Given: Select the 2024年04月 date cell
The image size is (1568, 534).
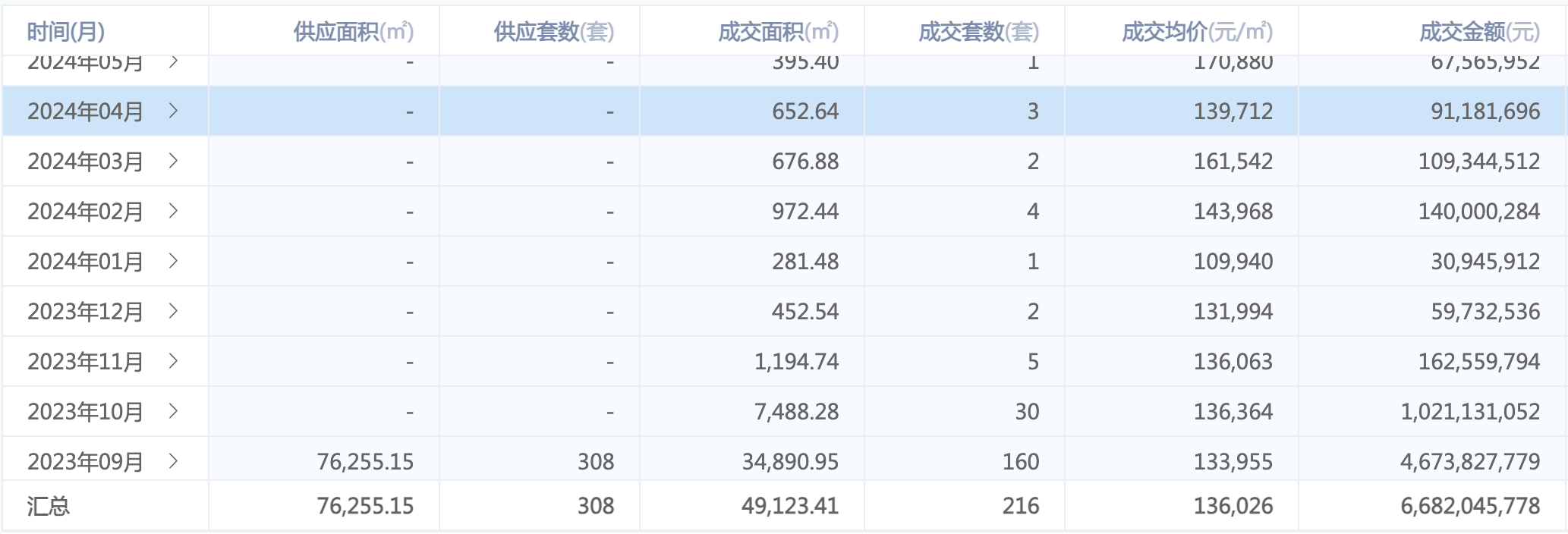Looking at the screenshot, I should [x=85, y=112].
